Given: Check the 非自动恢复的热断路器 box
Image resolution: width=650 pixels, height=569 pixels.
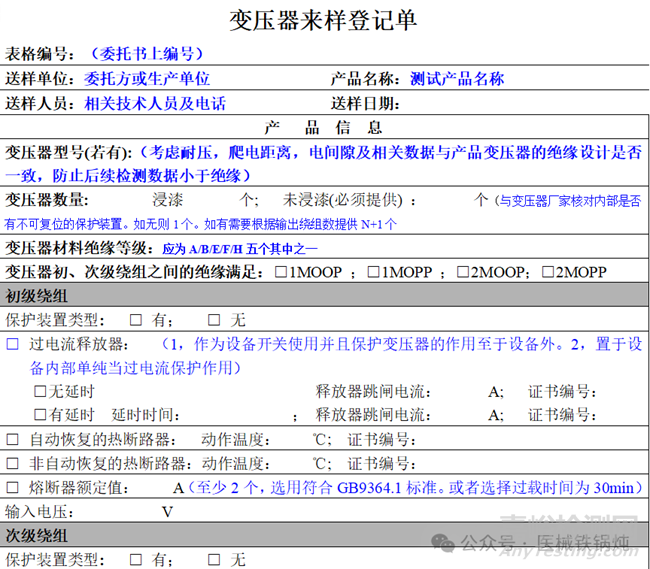Looking at the screenshot, I should coord(13,464).
